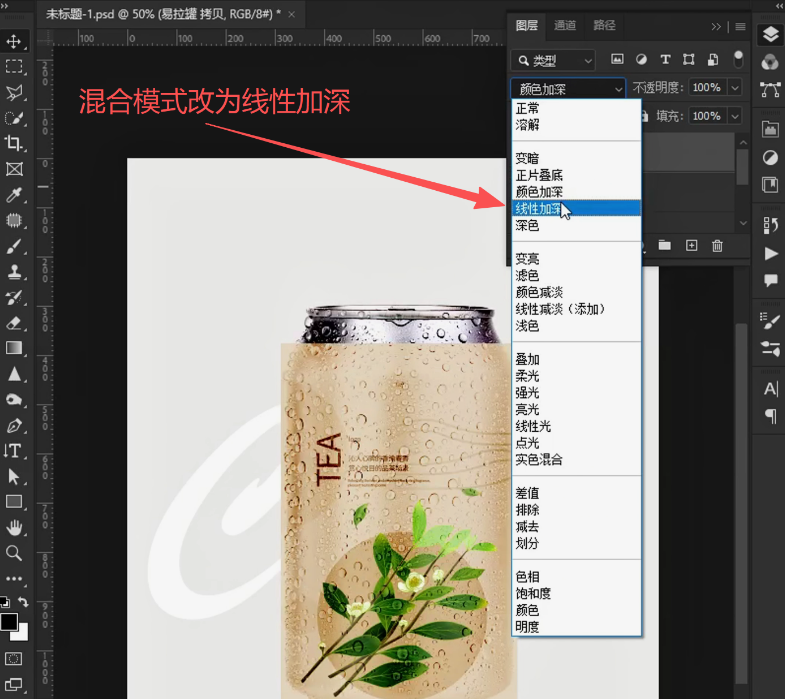
Task: Choose 正片叠底 blend mode
Action: pos(576,175)
